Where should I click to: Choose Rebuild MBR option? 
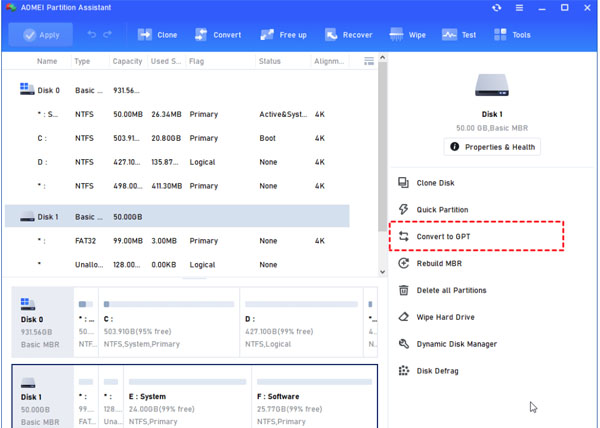click(439, 264)
